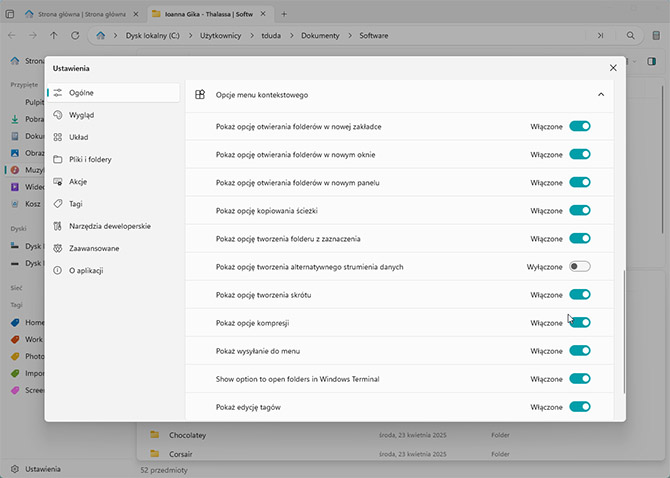Click the O aplikacji info icon
This screenshot has width=670, height=478.
click(58, 270)
